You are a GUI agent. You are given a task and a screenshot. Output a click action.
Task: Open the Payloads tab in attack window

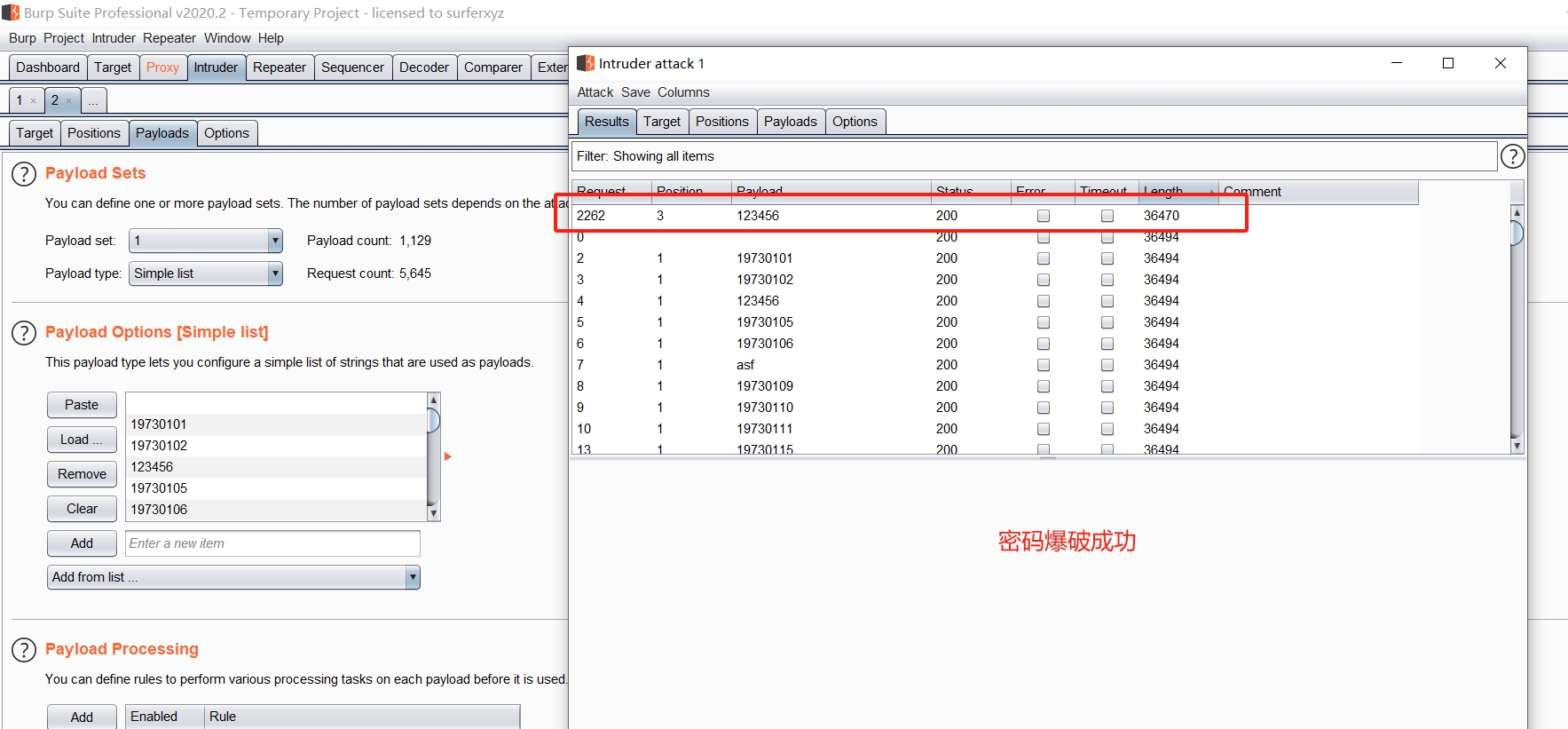pyautogui.click(x=790, y=122)
